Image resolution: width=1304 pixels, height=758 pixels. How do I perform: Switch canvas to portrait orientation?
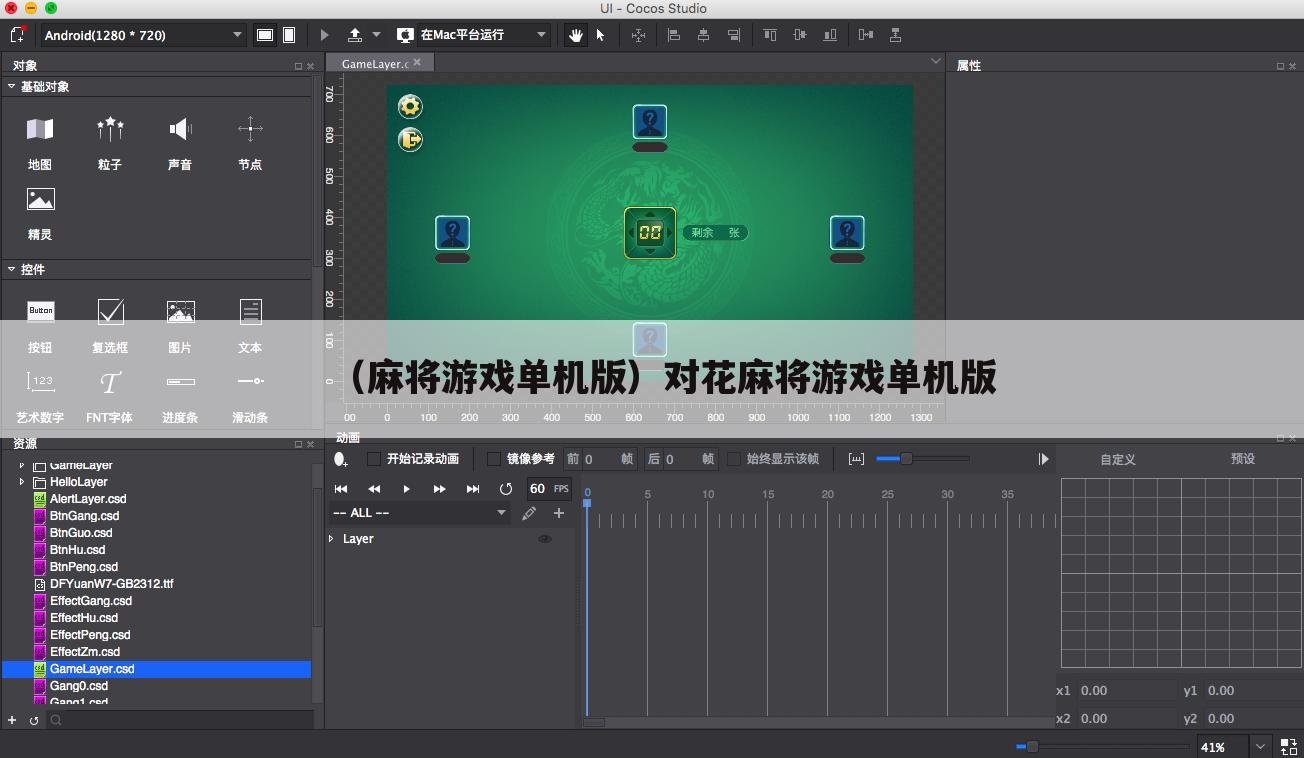(x=288, y=35)
